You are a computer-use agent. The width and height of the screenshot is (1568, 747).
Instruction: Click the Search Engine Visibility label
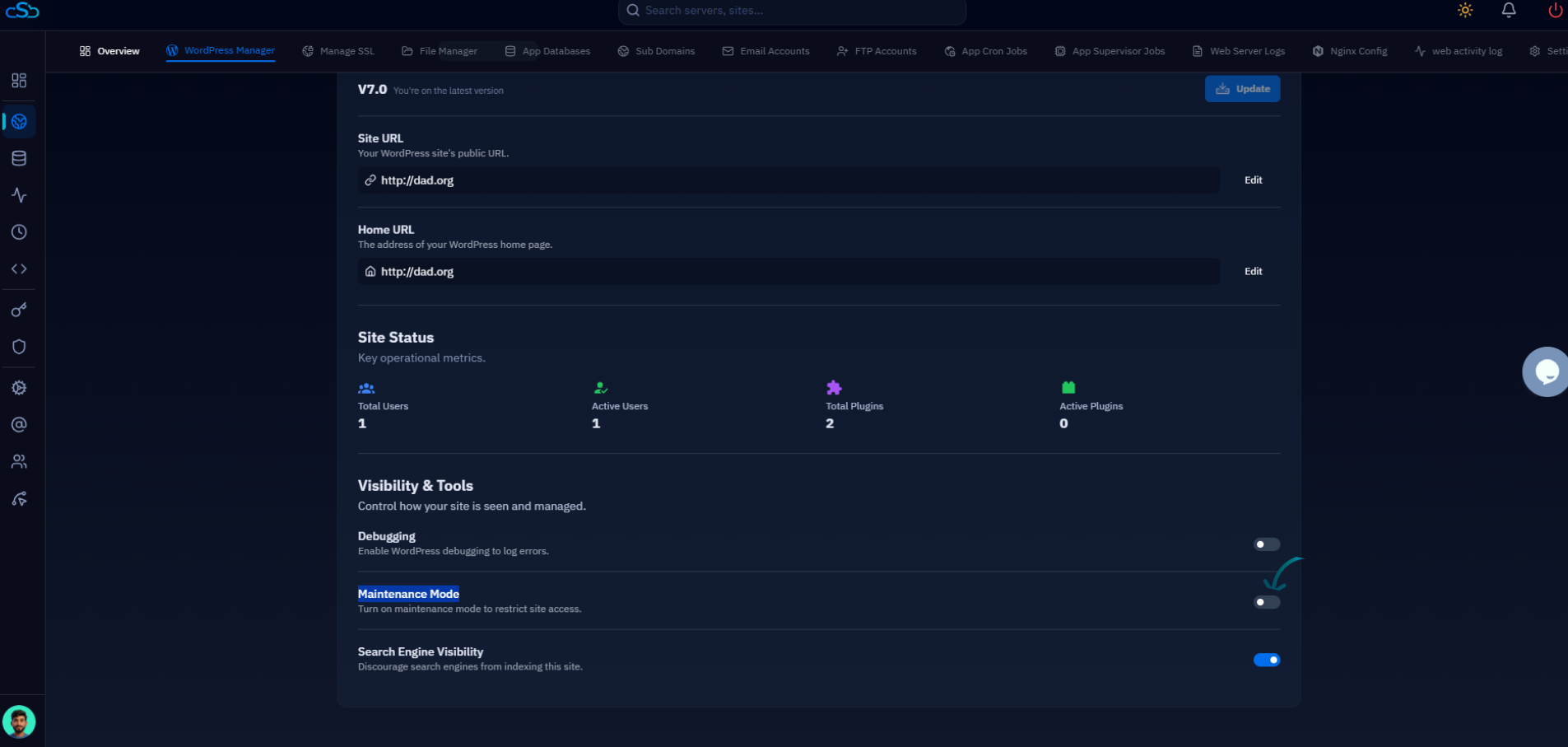click(421, 651)
